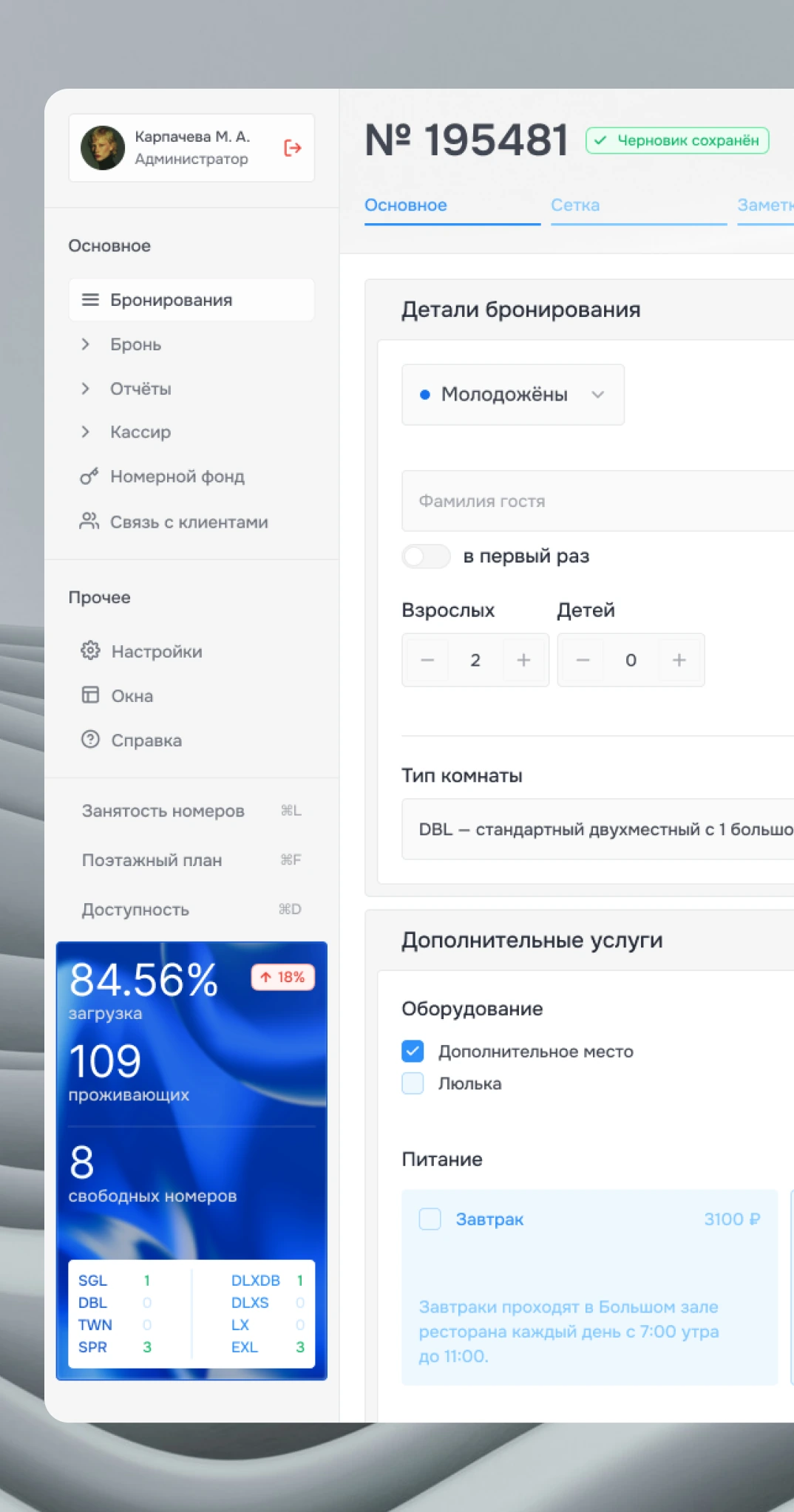Enable the Завтрак checkbox
Image resolution: width=794 pixels, height=1512 pixels.
tap(430, 1219)
